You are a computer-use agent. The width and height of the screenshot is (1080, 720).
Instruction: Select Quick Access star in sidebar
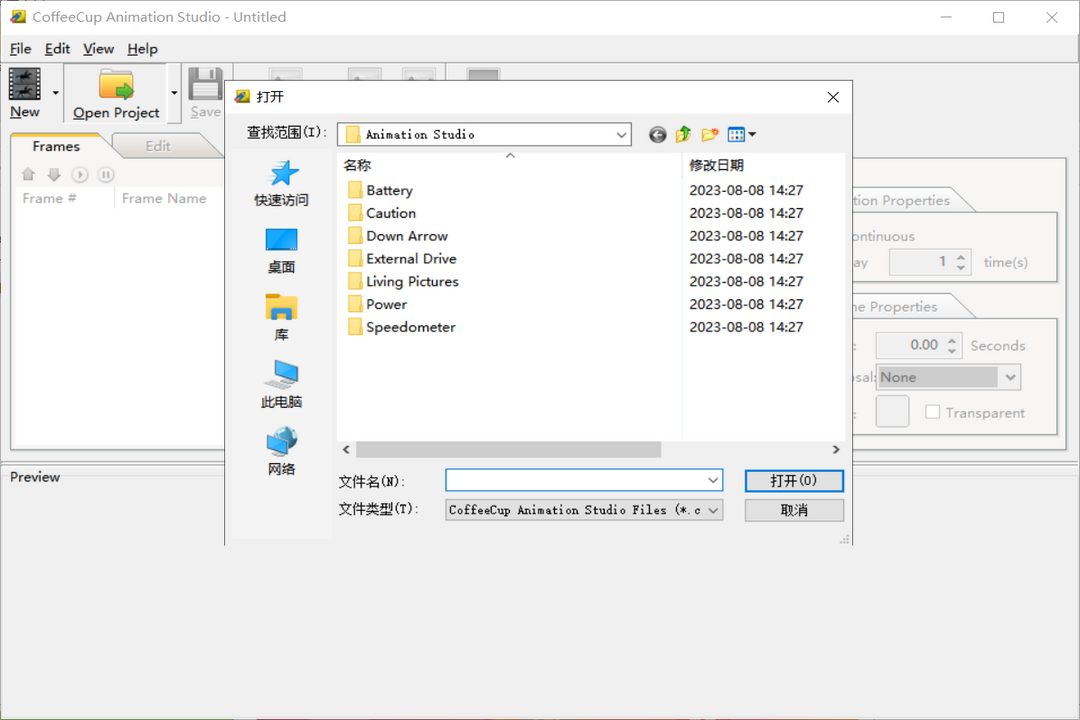(x=282, y=174)
